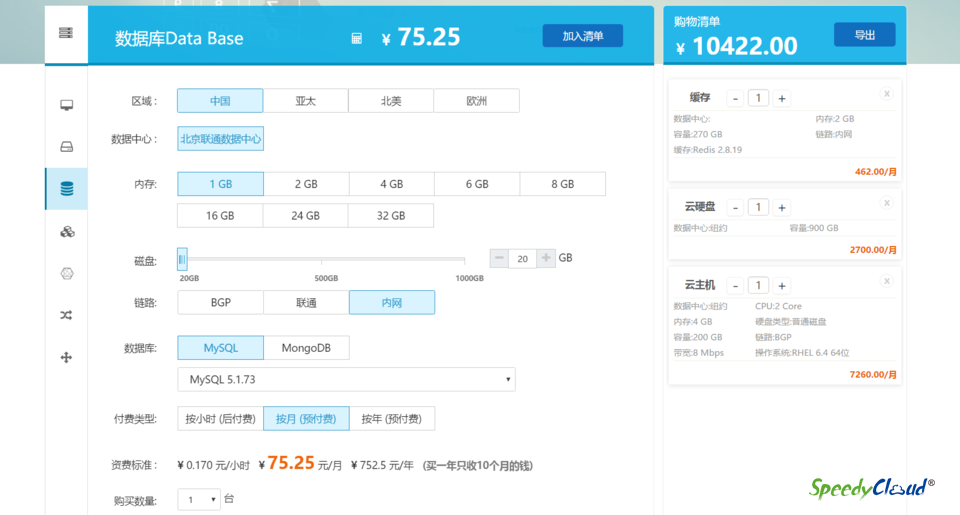Open MySQL 5.1.73 version dropdown
This screenshot has height=515, width=960.
(347, 380)
